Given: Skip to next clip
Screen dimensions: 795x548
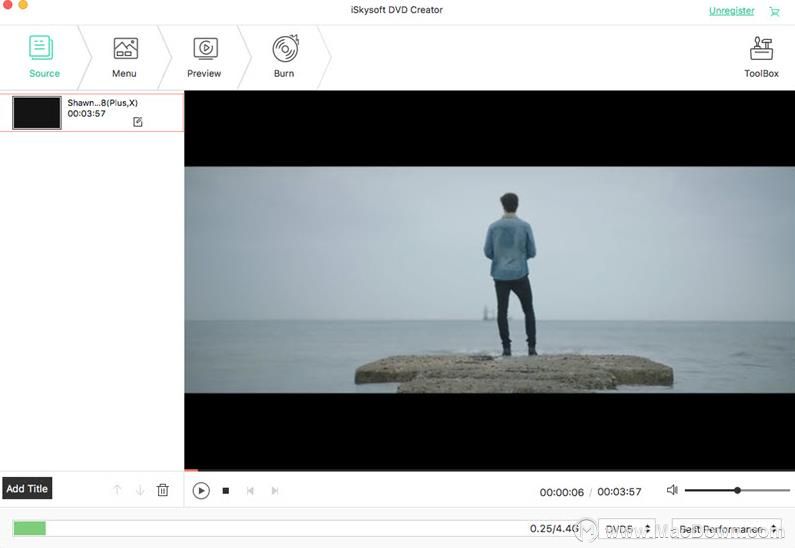Looking at the screenshot, I should 275,491.
